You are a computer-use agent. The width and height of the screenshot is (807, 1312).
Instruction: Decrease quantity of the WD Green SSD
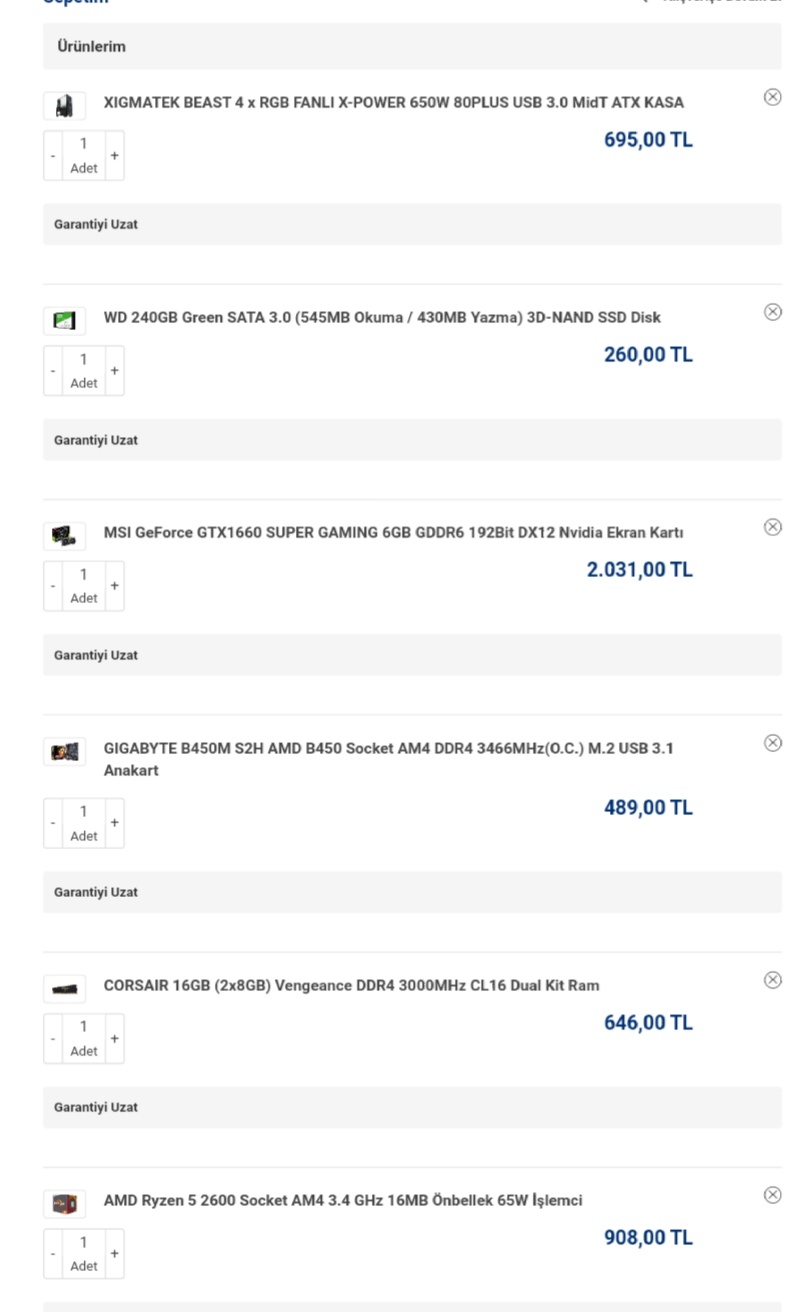[53, 371]
